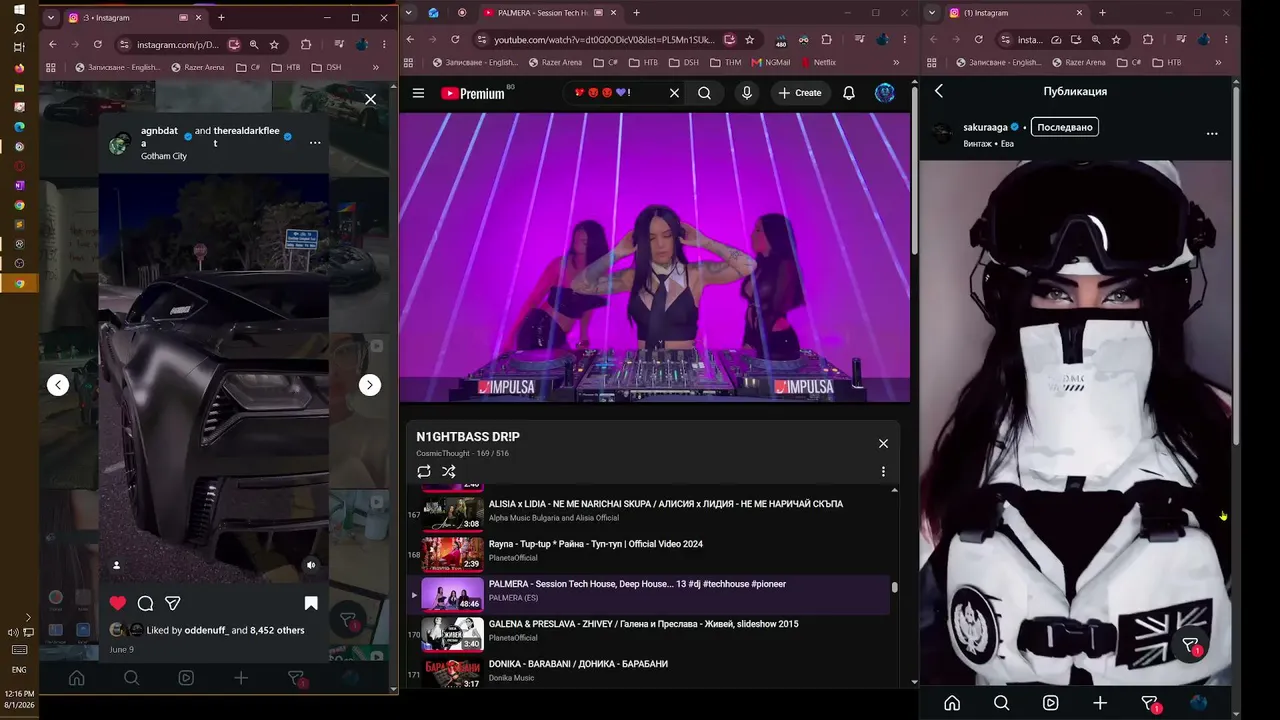Remove the saved bookmark on the car post

tap(311, 603)
